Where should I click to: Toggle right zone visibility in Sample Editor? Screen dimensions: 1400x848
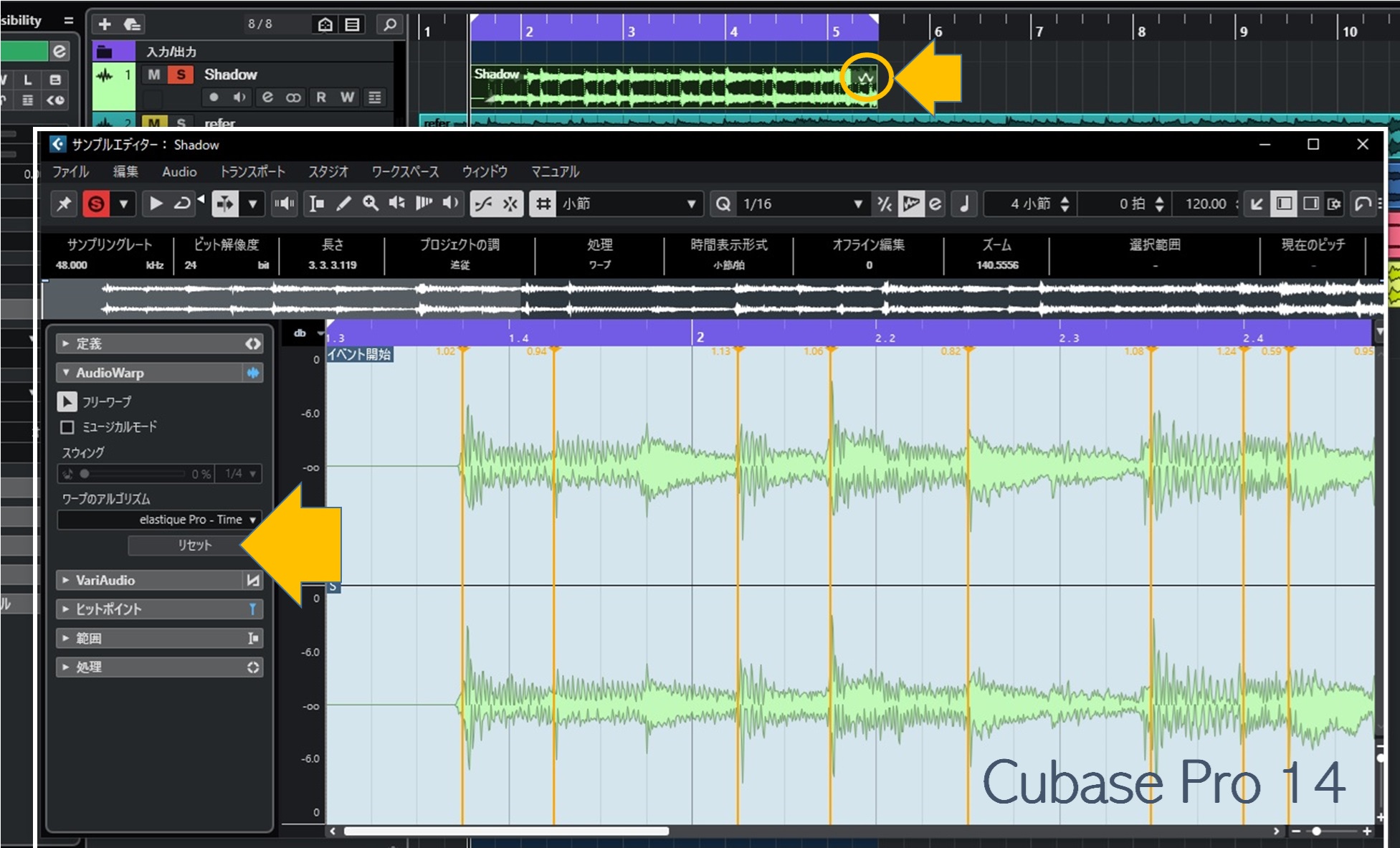tap(1310, 204)
